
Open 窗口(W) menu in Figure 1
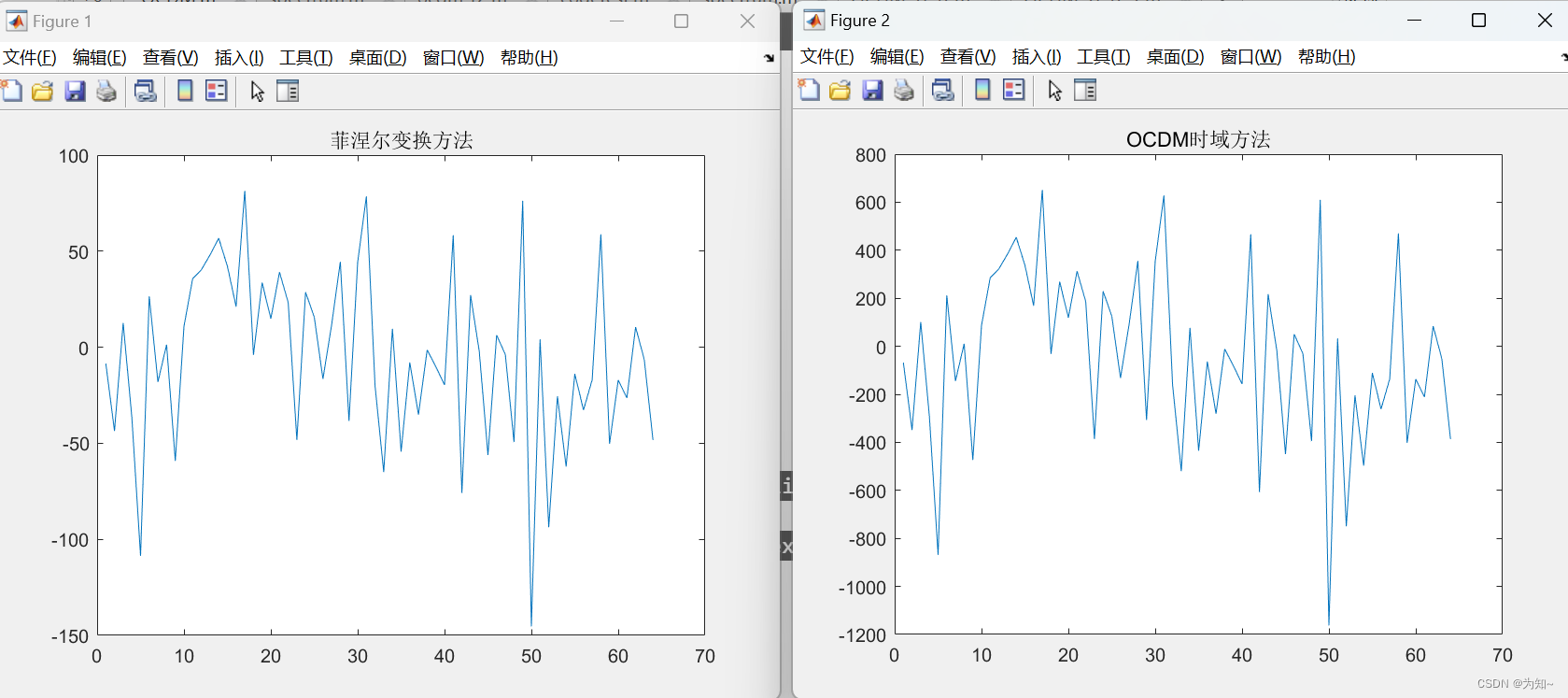point(454,58)
